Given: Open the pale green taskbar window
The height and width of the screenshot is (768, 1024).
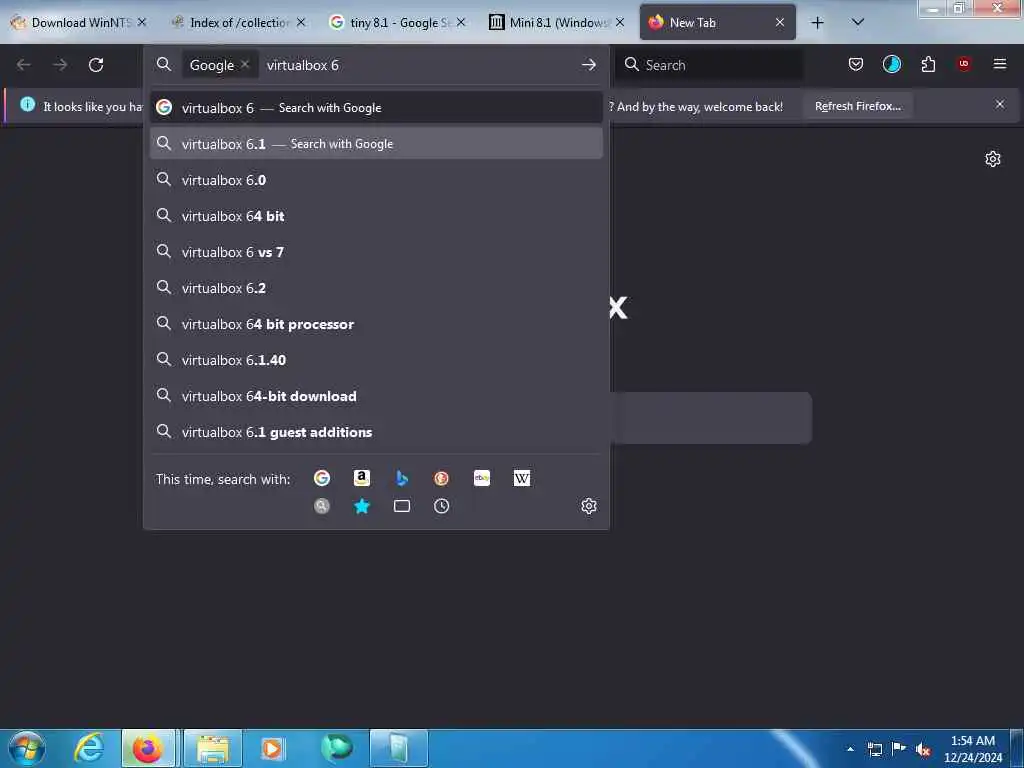Looking at the screenshot, I should (x=399, y=749).
